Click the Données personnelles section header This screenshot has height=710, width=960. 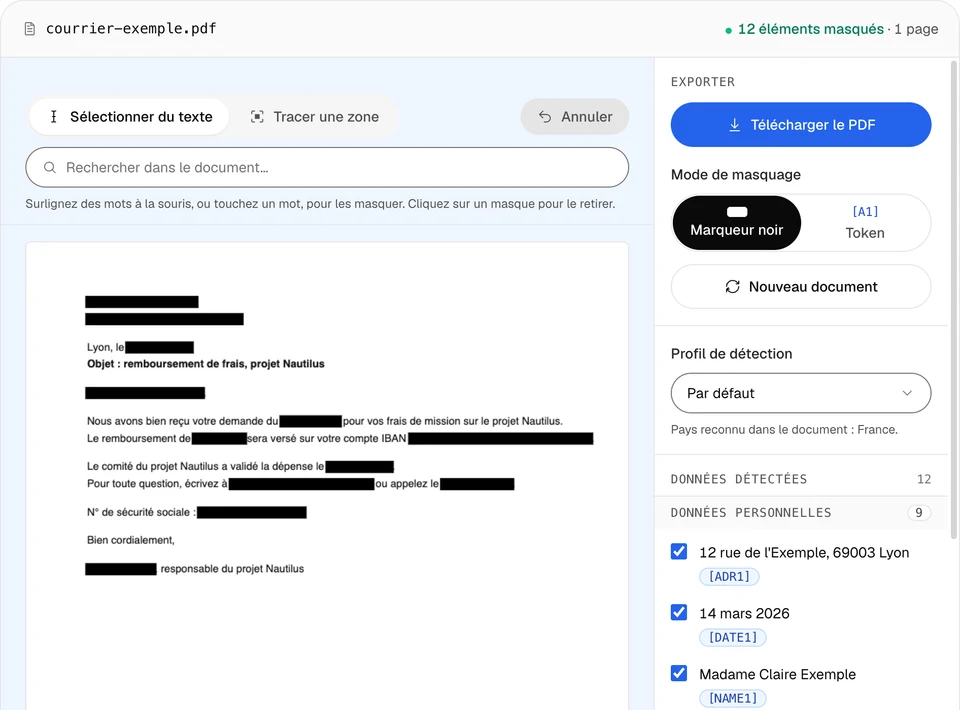[x=801, y=513]
